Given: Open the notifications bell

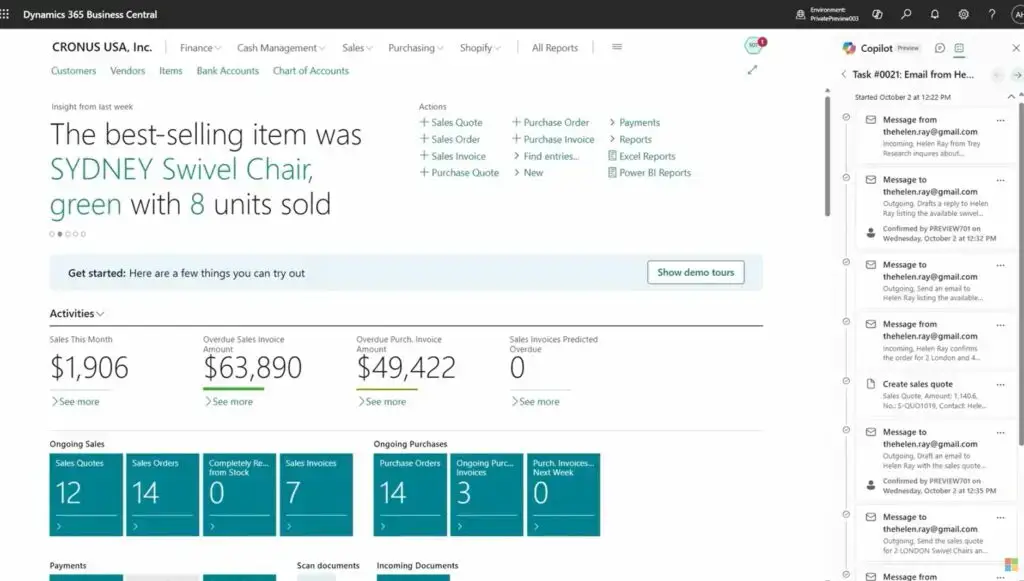Looking at the screenshot, I should pyautogui.click(x=935, y=14).
